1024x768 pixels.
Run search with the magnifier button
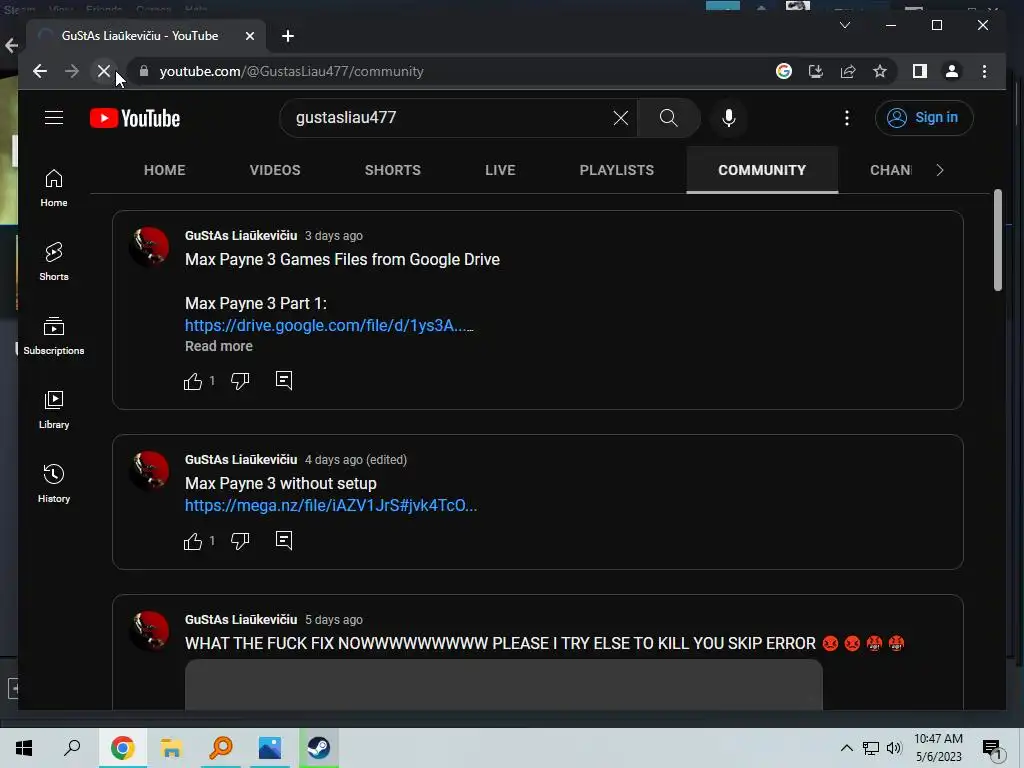click(668, 118)
